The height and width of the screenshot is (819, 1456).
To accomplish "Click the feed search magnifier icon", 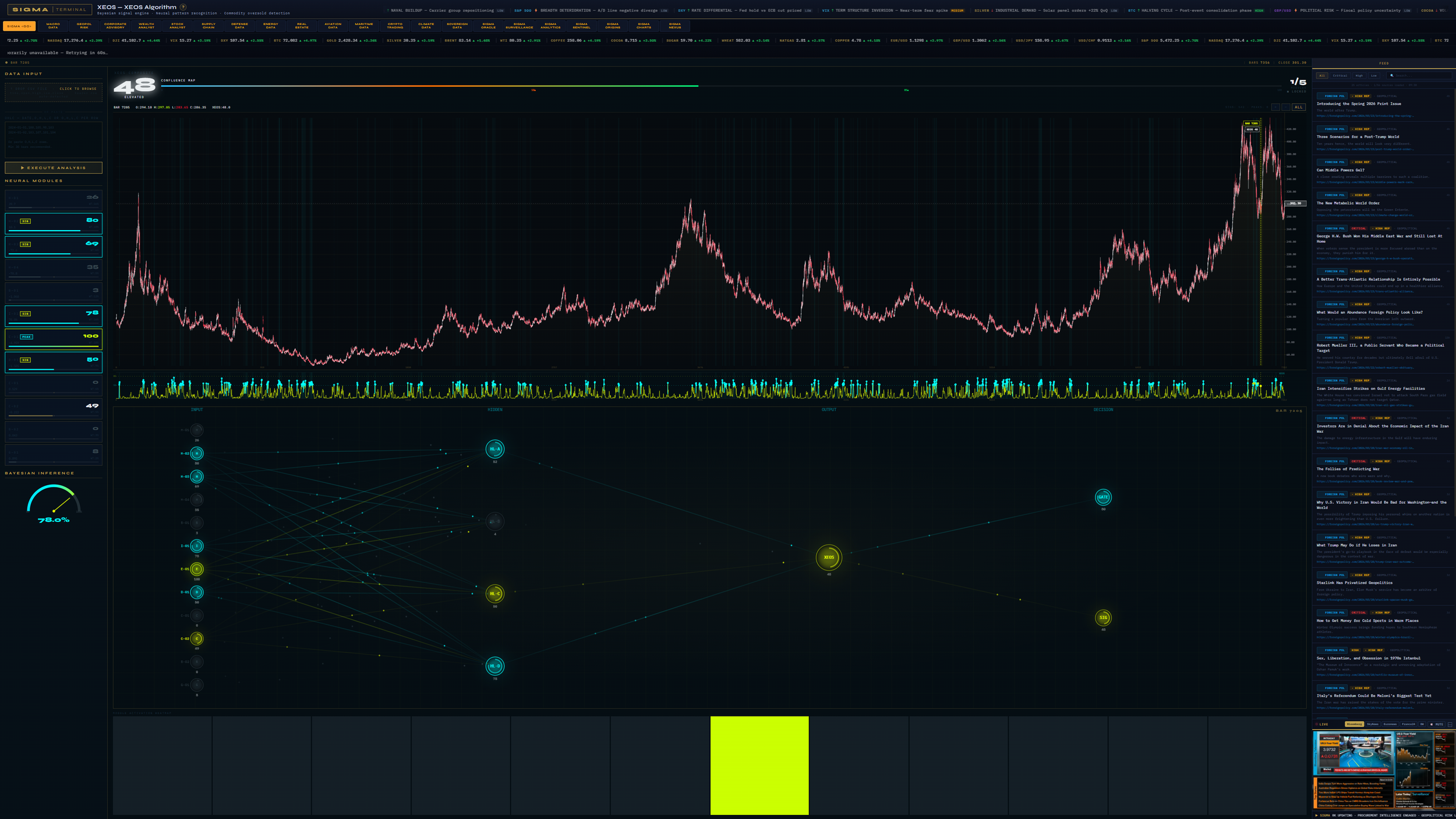I will [1391, 76].
